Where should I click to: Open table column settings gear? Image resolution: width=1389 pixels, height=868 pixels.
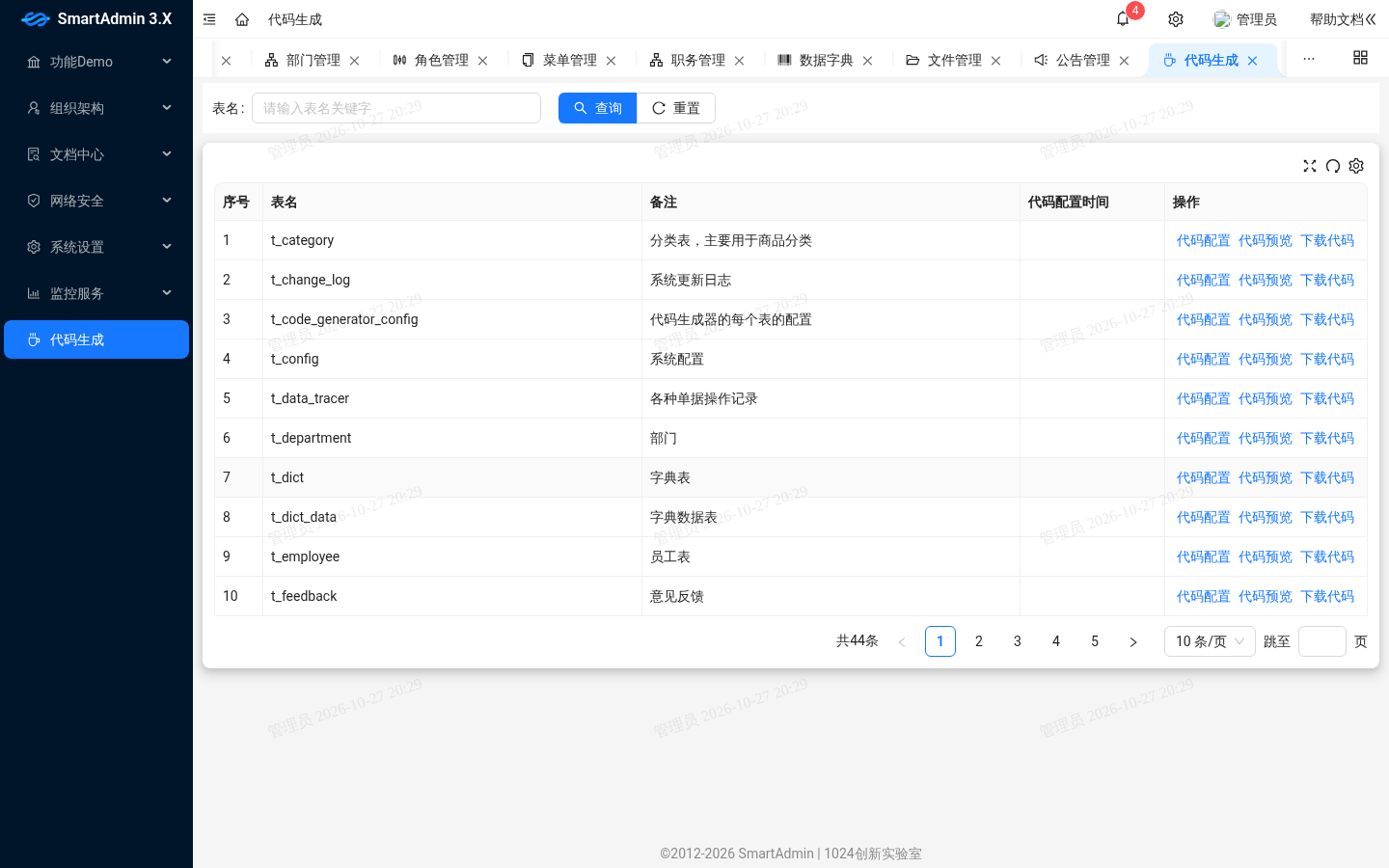[x=1356, y=166]
